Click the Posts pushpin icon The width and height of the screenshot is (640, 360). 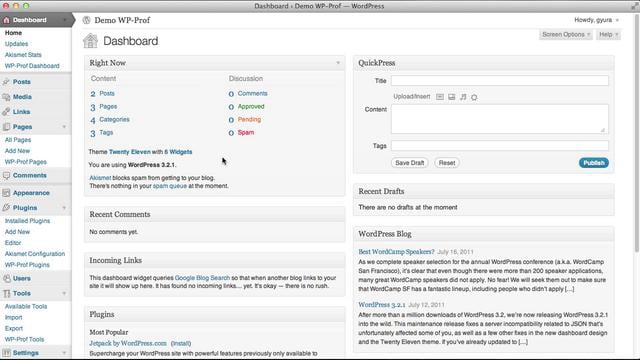pos(6,82)
